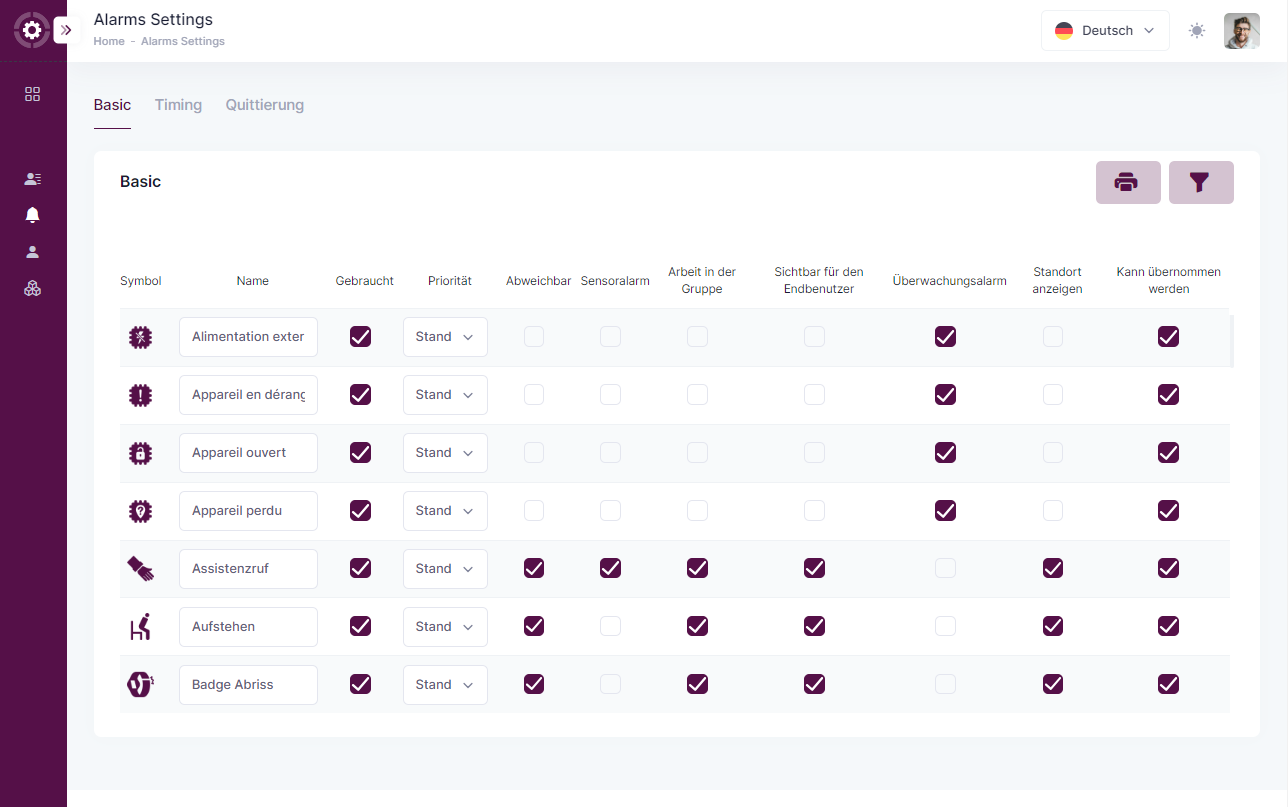Click the table's vertical scrollbar
The image size is (1288, 807).
click(1231, 341)
